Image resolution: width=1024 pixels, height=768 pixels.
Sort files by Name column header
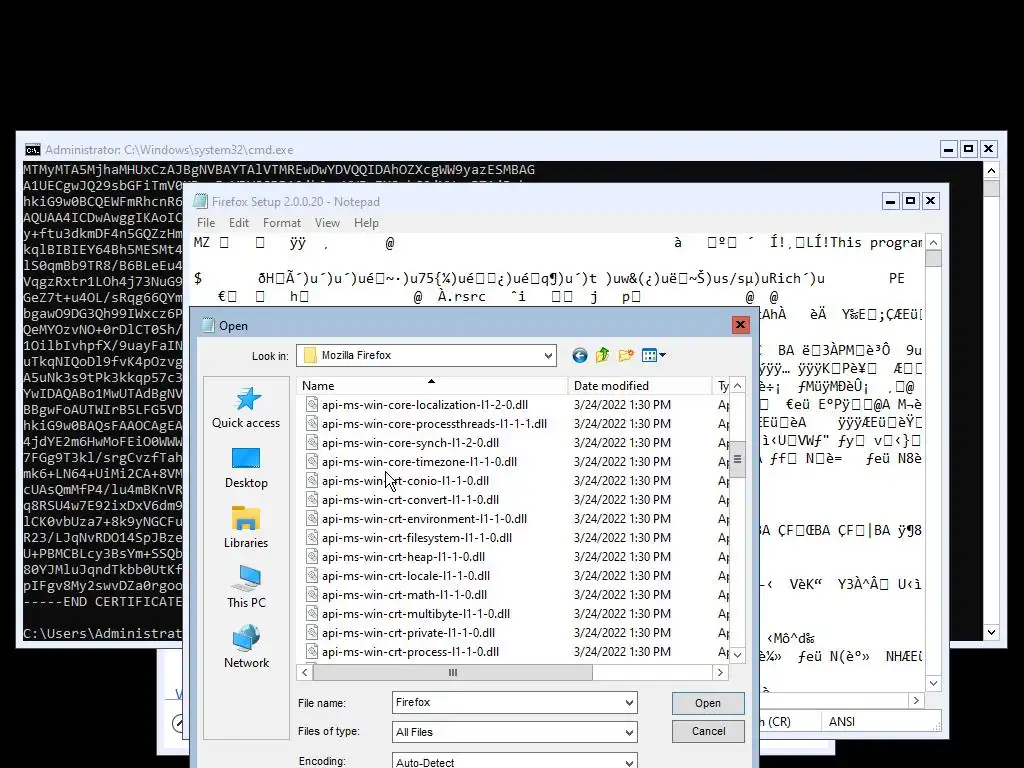pos(432,385)
